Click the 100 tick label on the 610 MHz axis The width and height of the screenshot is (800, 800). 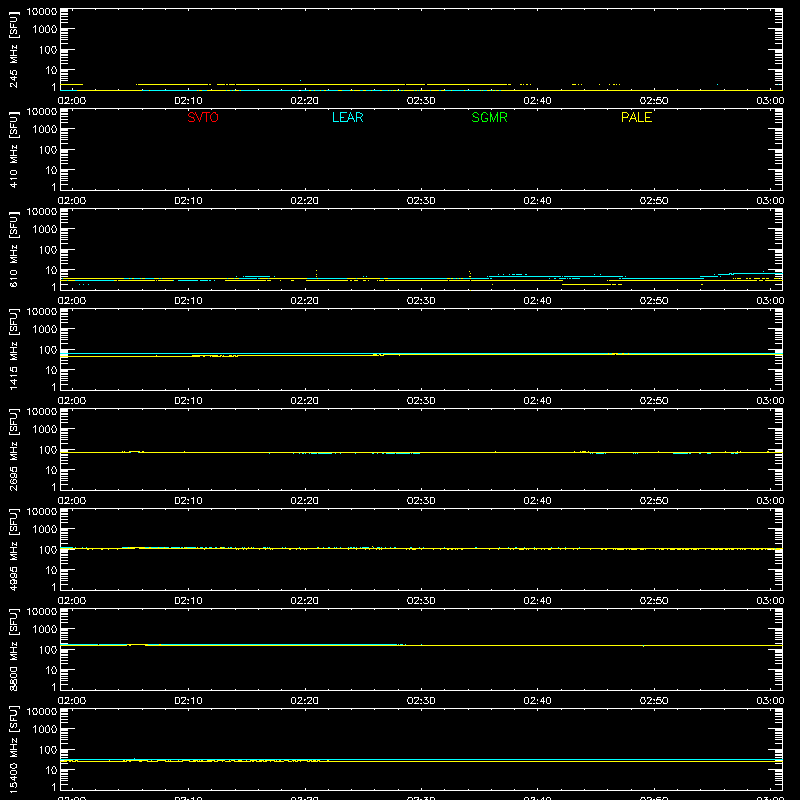click(x=48, y=250)
